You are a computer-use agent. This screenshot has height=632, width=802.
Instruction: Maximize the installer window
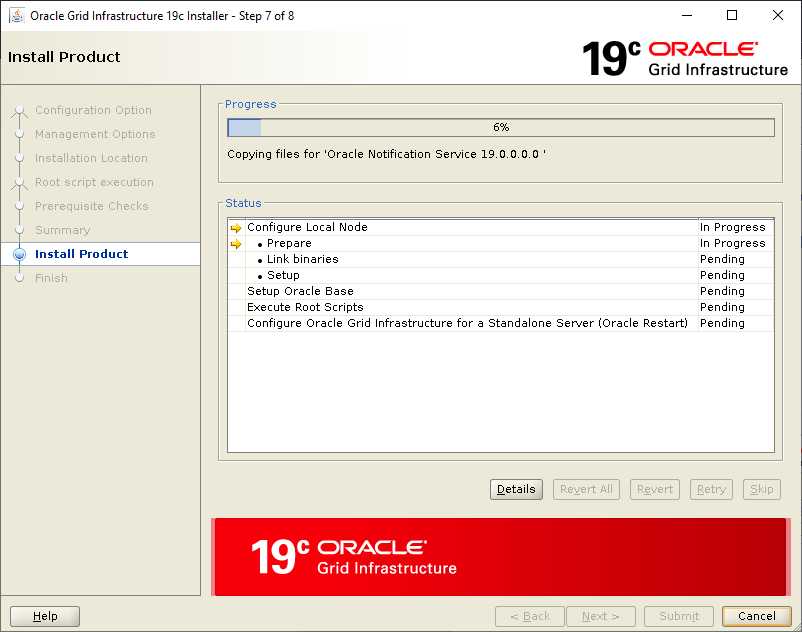(x=732, y=15)
